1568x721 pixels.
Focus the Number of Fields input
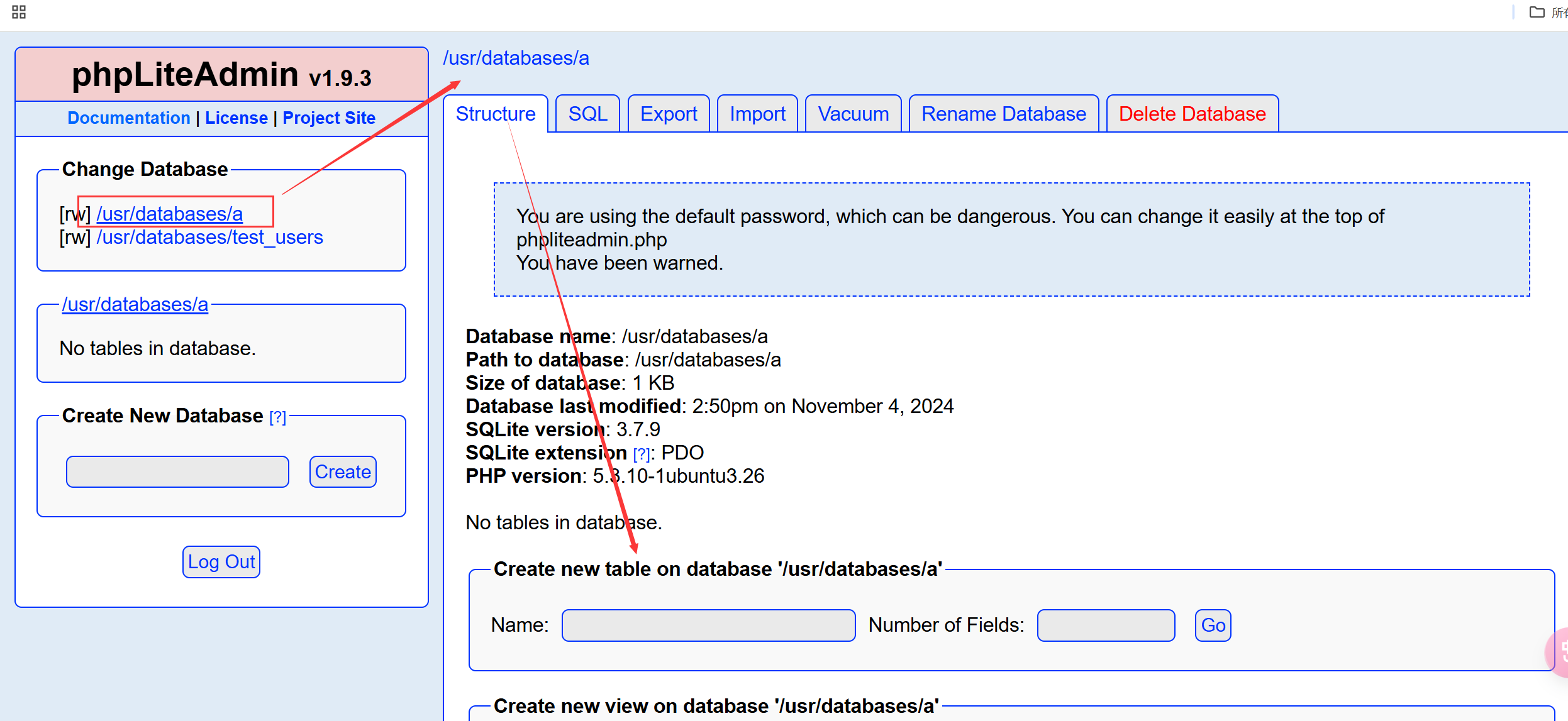click(x=1106, y=625)
